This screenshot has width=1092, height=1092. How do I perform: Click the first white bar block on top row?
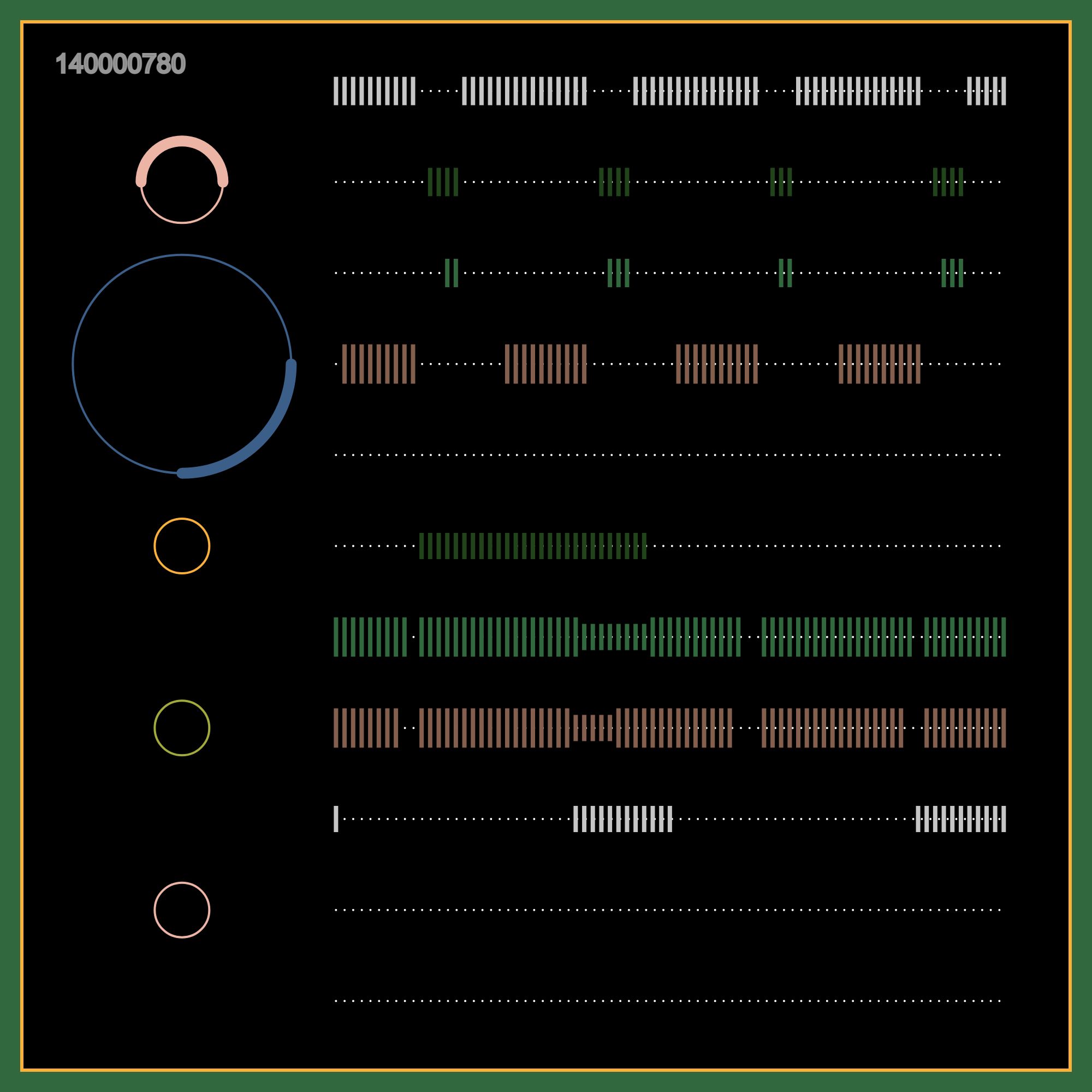coord(374,91)
